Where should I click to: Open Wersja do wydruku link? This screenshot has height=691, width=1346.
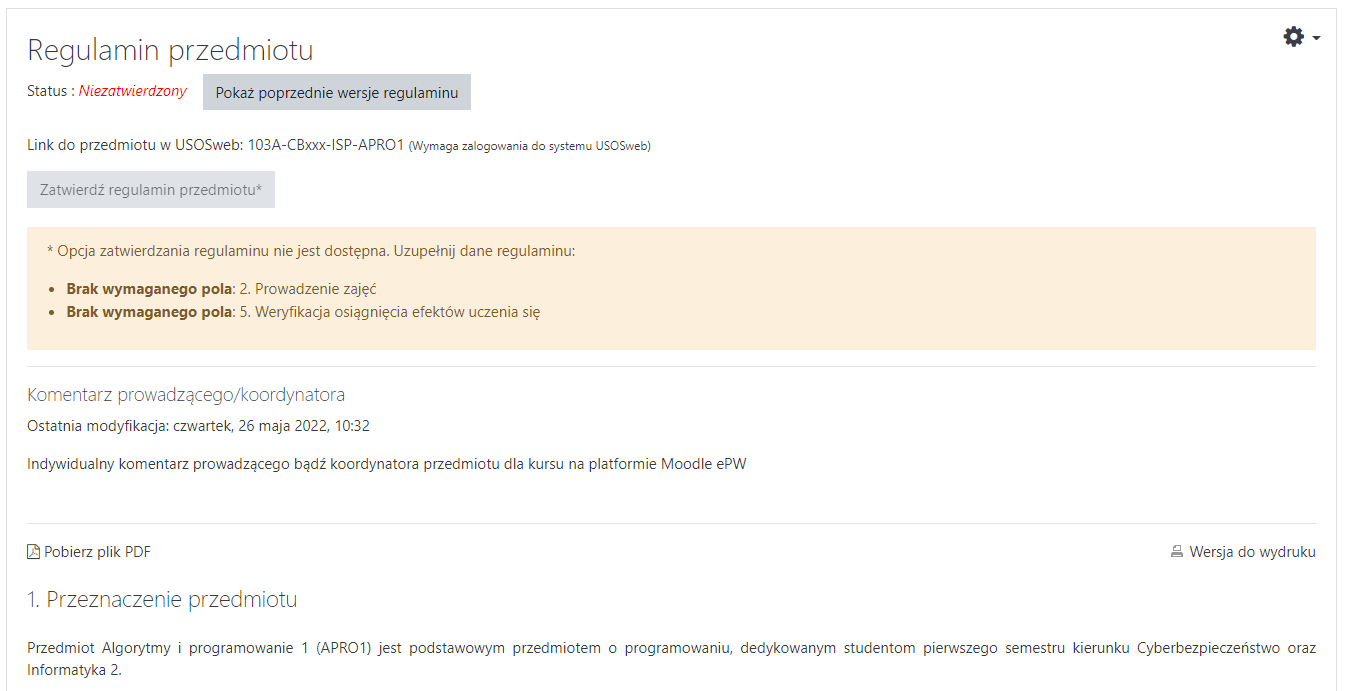click(1252, 552)
